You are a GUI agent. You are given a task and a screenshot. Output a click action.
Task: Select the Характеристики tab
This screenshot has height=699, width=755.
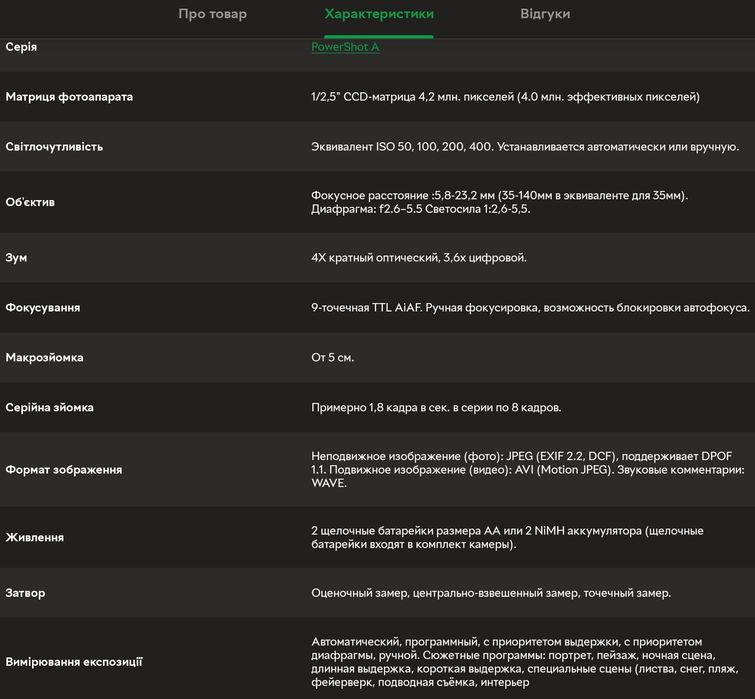point(379,14)
